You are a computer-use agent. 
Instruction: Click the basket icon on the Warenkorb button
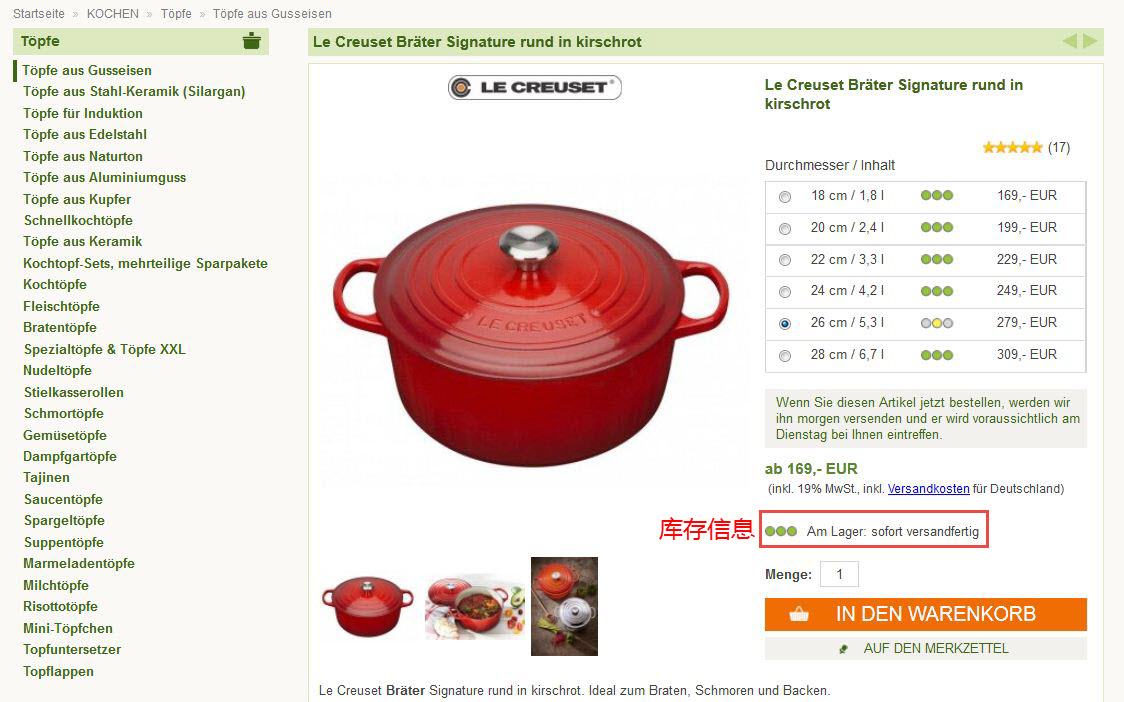pos(799,615)
